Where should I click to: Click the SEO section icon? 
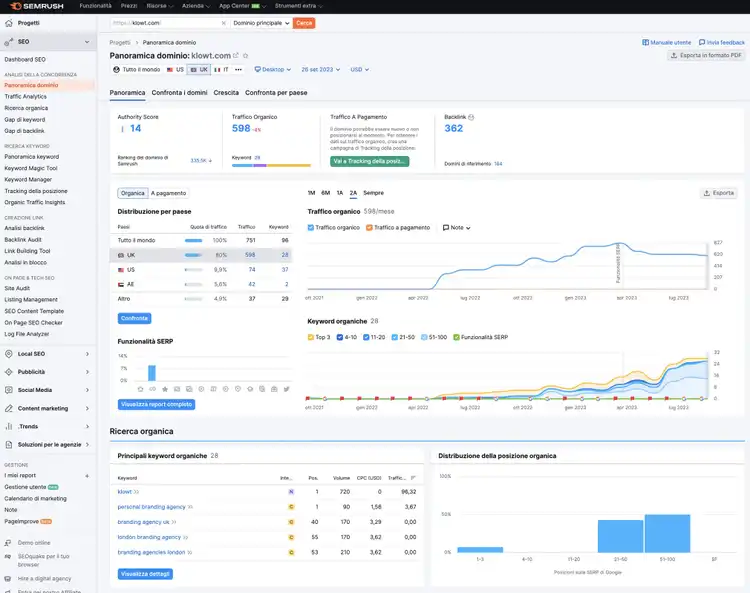tap(9, 42)
